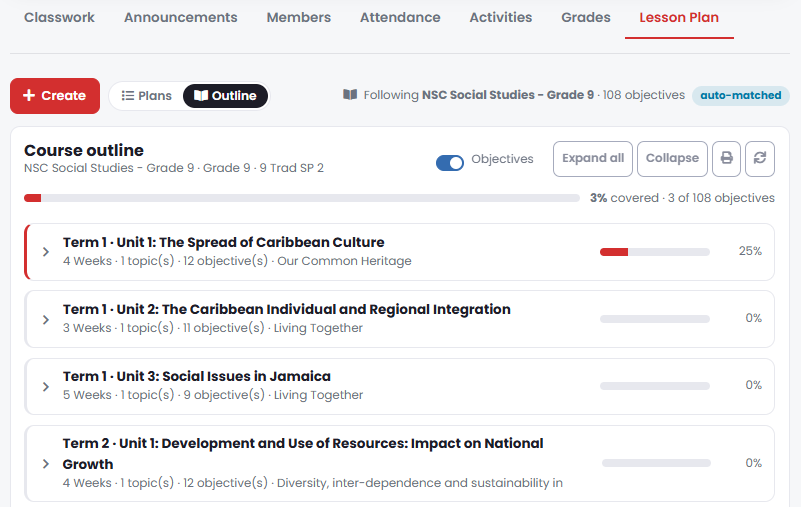The height and width of the screenshot is (507, 801).
Task: Click '5 Weeks · 1 topic(s) · 9 objective(s)' text
Action: pyautogui.click(x=164, y=395)
